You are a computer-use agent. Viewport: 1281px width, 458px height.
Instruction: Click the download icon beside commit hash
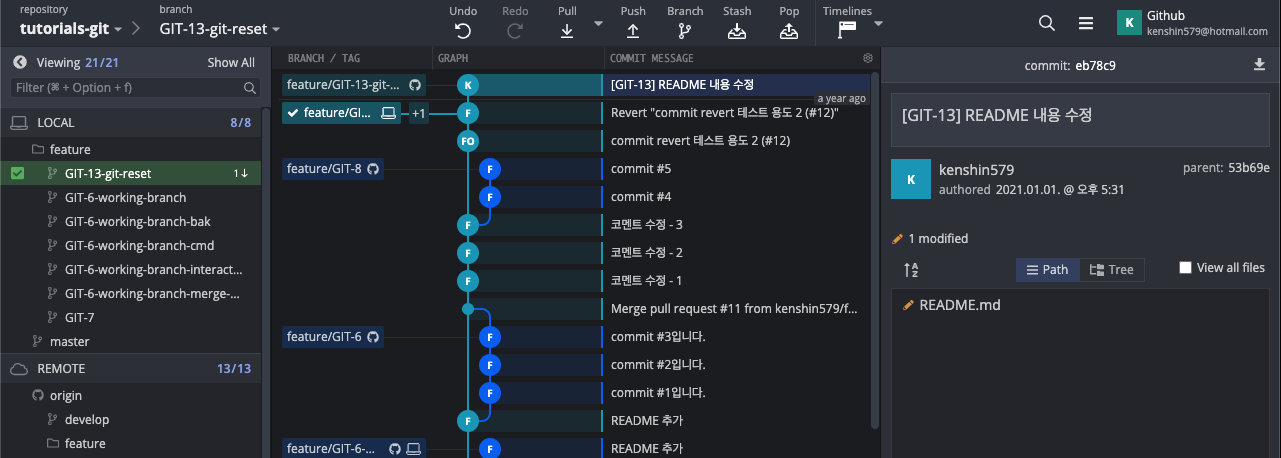click(x=1259, y=65)
